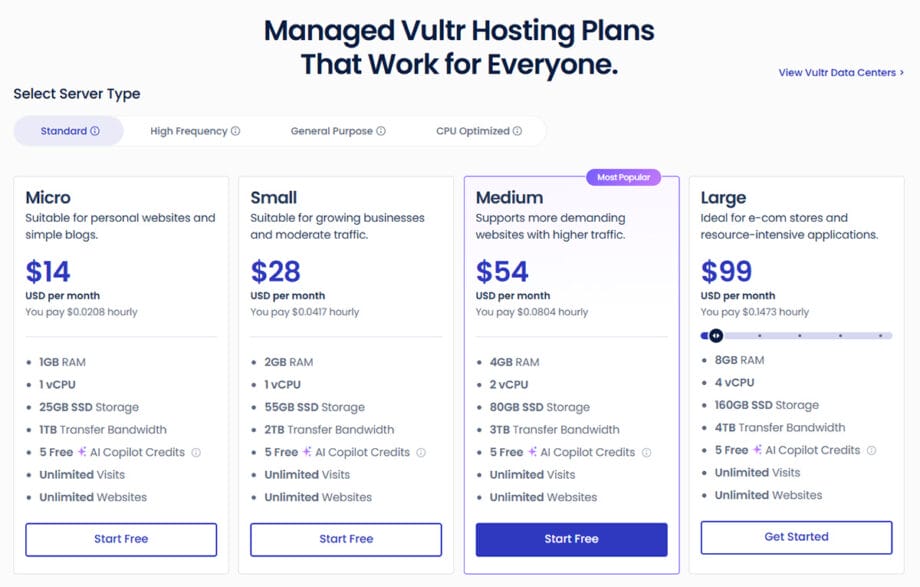Click the CPU Optimized info icon
Screen dimensions: 920x587
click(x=519, y=130)
